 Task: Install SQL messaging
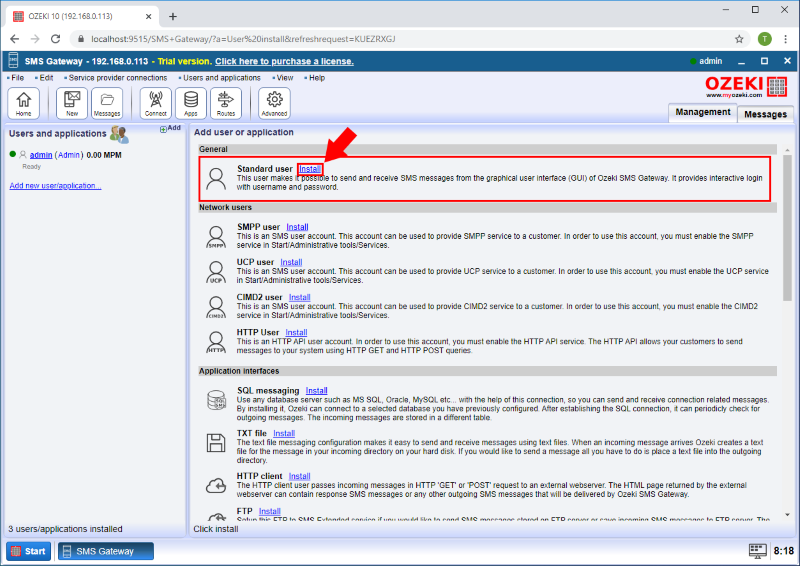(x=316, y=391)
